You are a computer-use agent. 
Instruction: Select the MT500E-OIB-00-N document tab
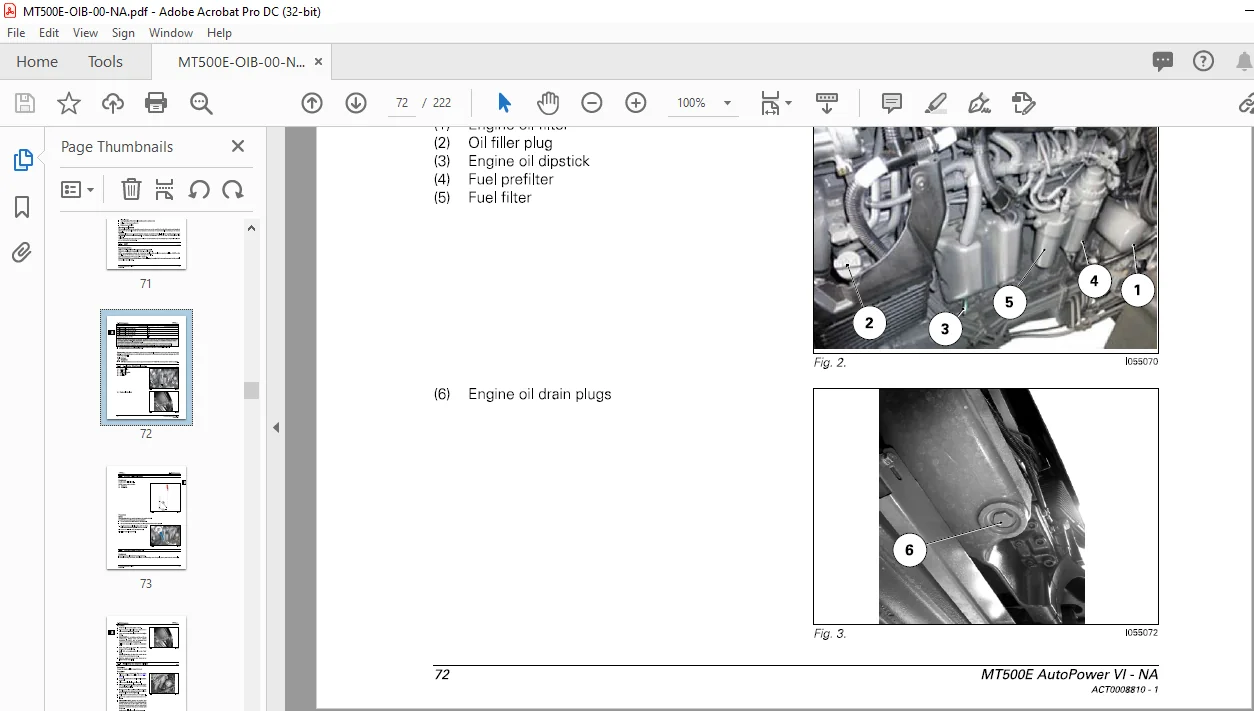241,61
